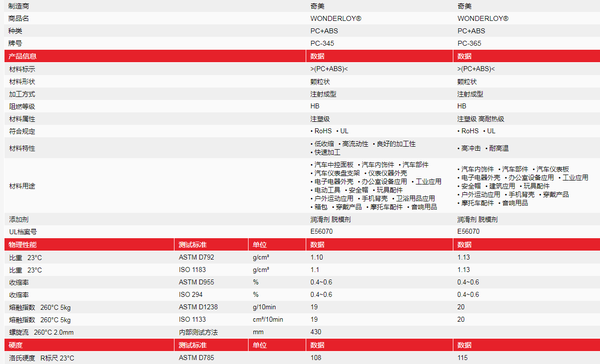Select the 符合规定 row label
This screenshot has height=364, width=600.
click(x=22, y=131)
